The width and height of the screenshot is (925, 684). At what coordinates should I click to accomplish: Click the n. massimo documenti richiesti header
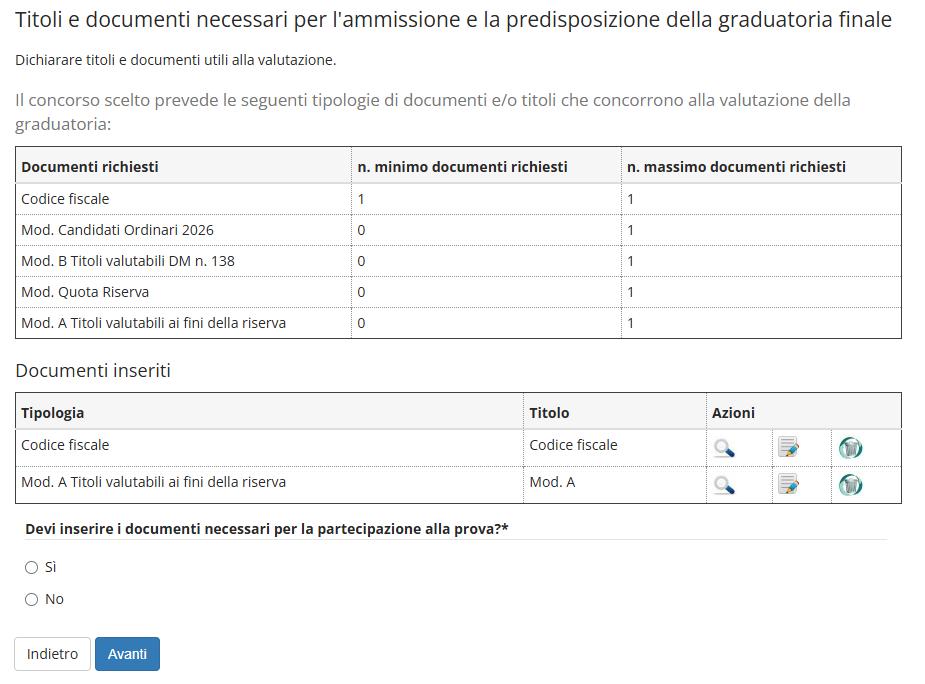click(736, 167)
